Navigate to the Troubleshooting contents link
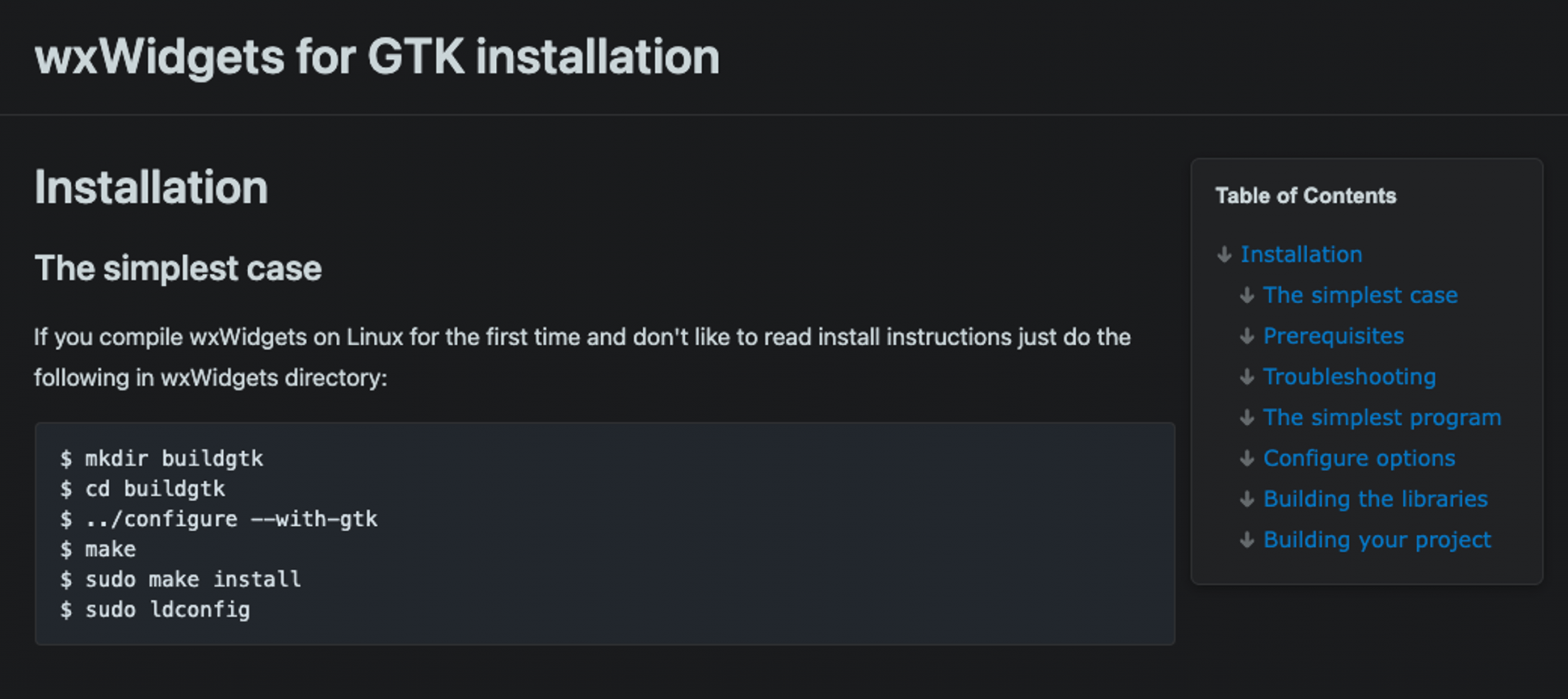 1349,377
